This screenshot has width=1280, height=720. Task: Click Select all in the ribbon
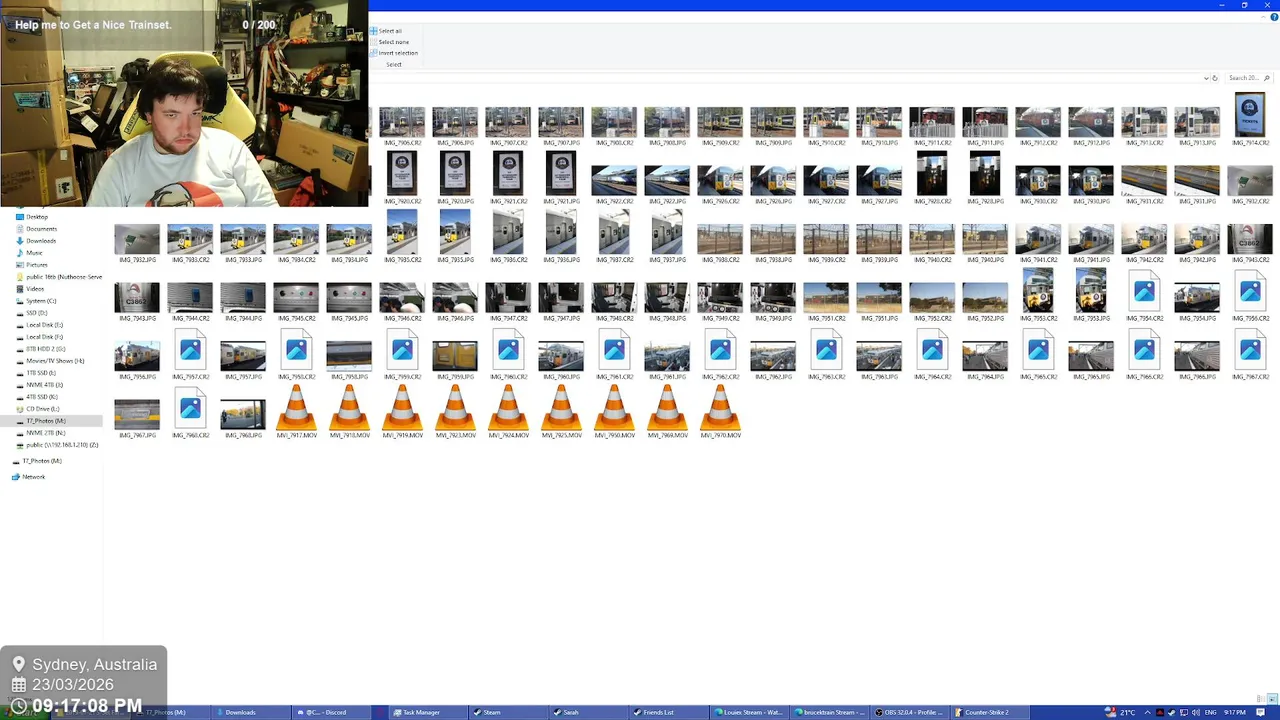386,31
